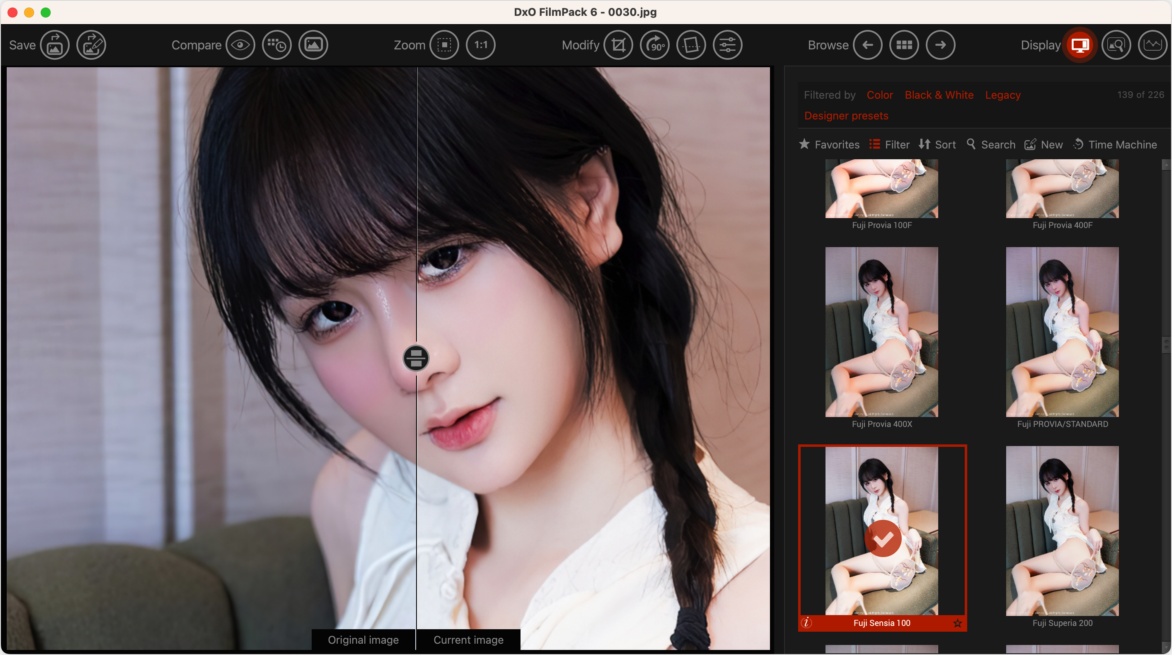This screenshot has width=1172, height=655.
Task: Apply the Fuji Provia 100F preset
Action: tap(881, 190)
